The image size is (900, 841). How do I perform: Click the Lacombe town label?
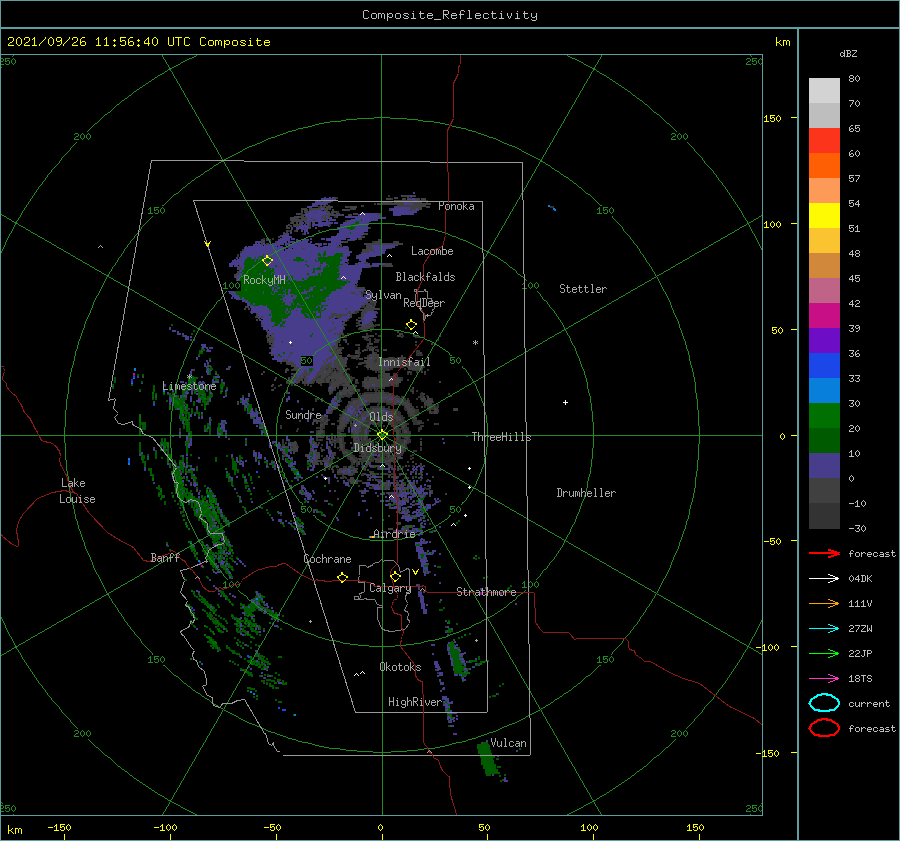pyautogui.click(x=432, y=251)
